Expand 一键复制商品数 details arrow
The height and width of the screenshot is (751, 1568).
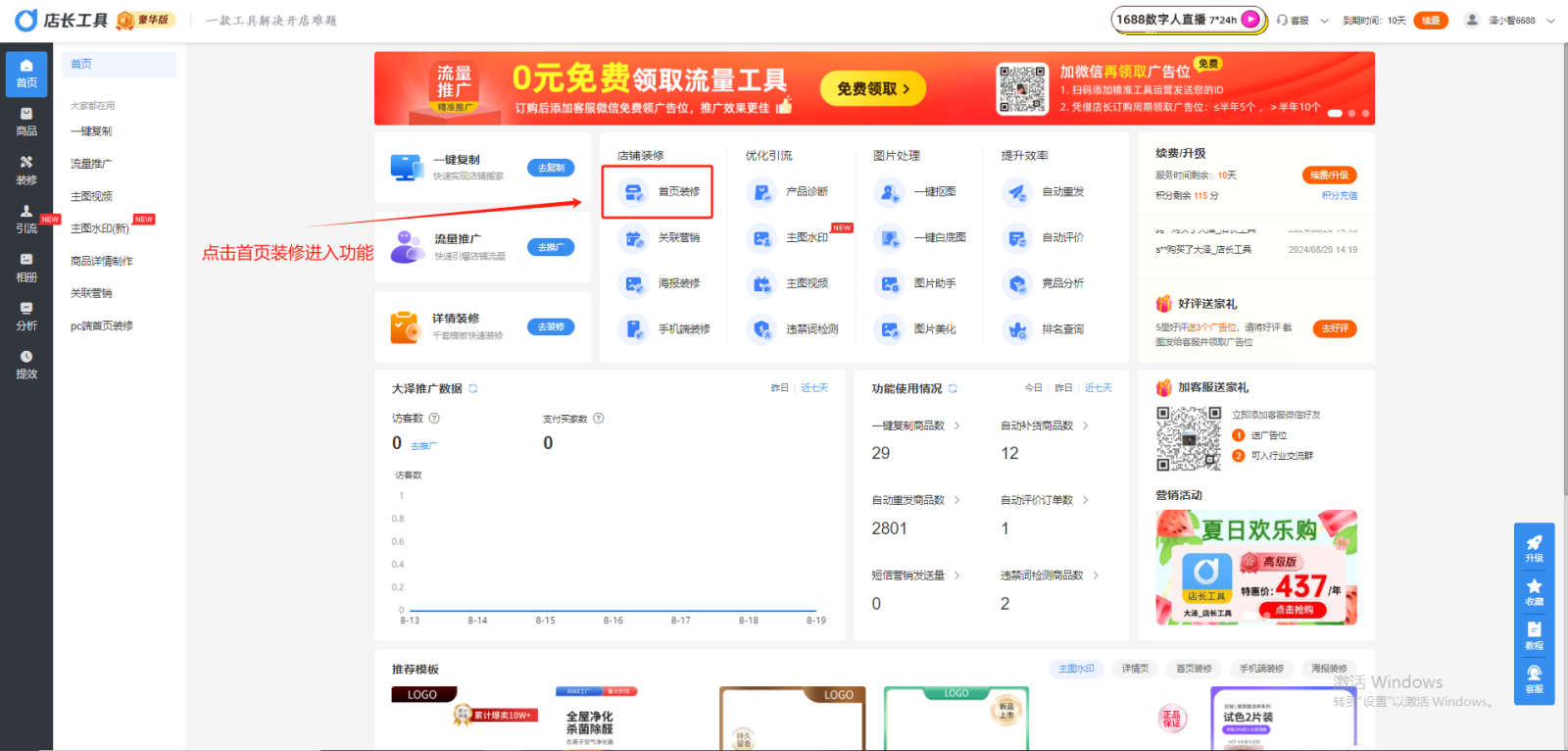957,426
